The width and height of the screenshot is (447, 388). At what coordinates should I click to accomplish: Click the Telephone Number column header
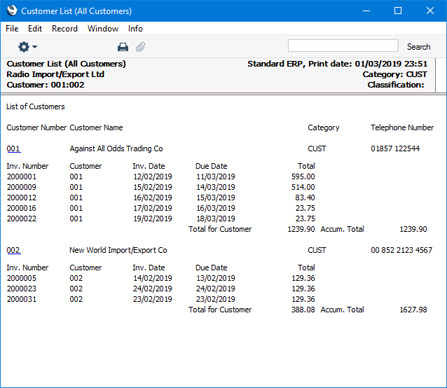pyautogui.click(x=402, y=128)
